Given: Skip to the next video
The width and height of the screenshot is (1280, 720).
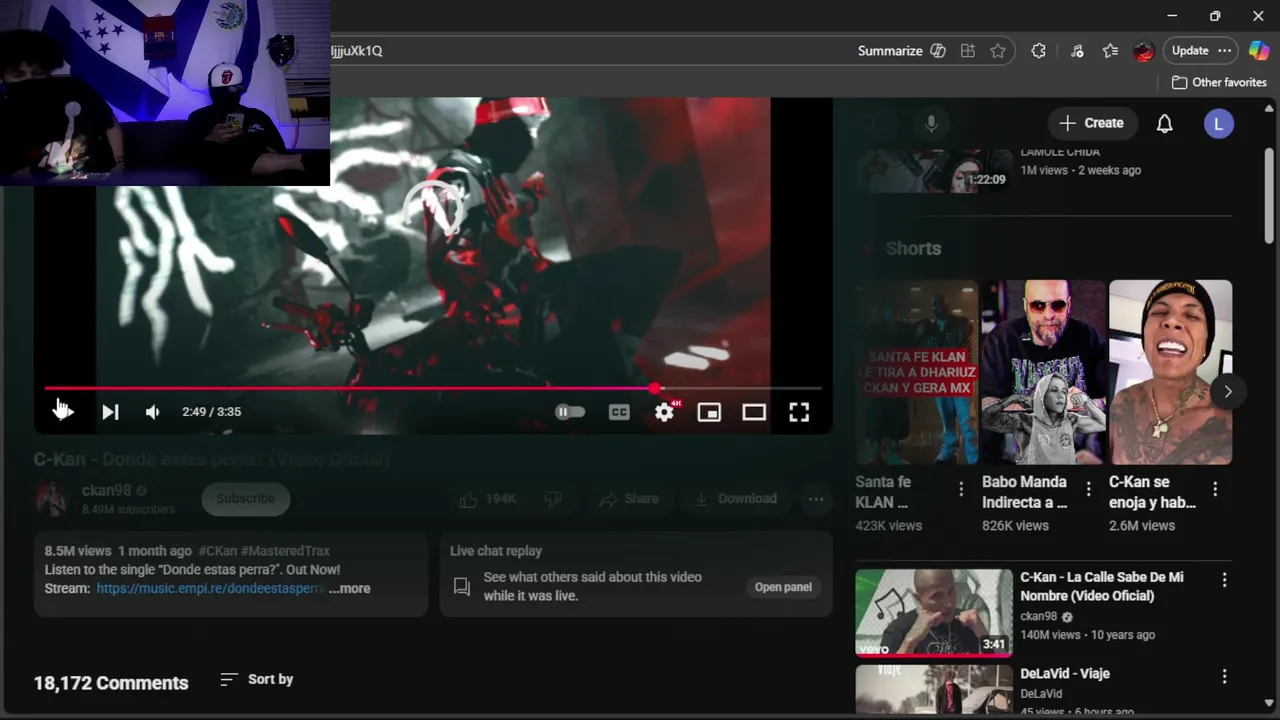Looking at the screenshot, I should [x=110, y=412].
